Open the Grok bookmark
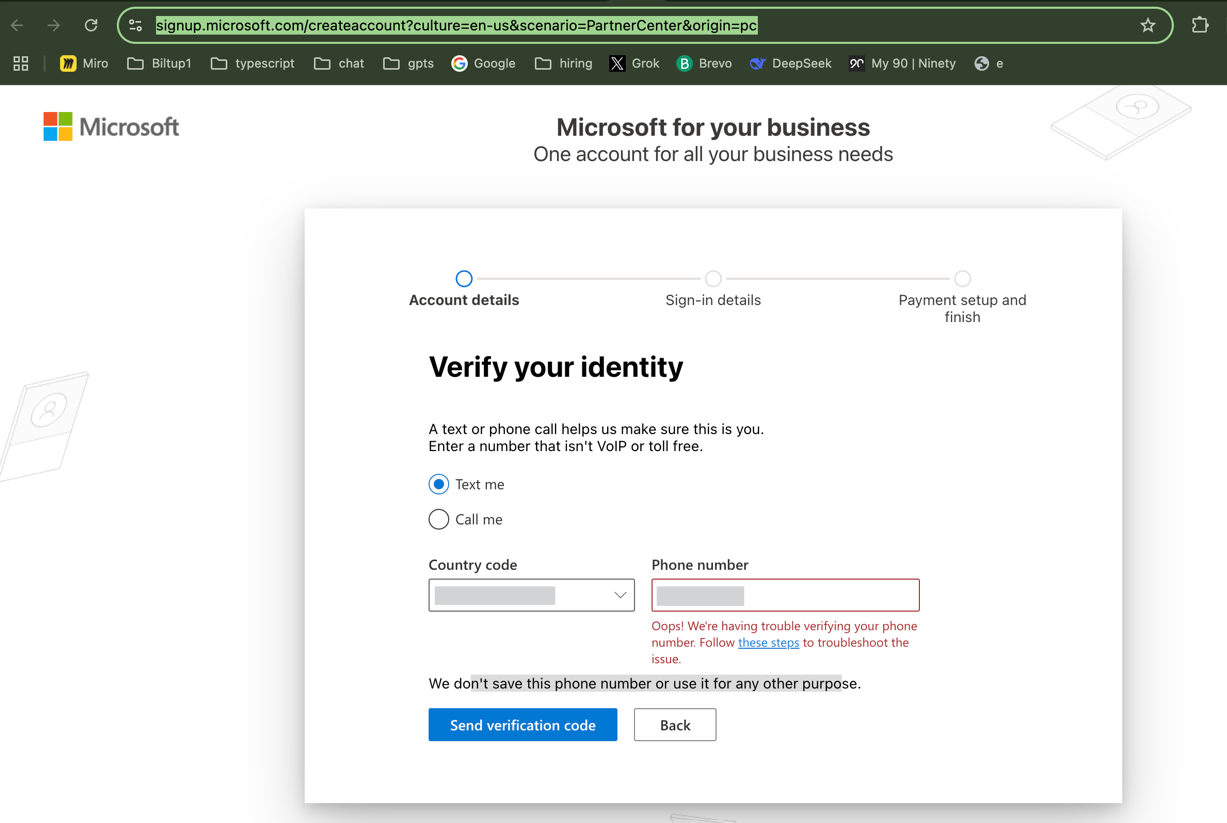 634,63
